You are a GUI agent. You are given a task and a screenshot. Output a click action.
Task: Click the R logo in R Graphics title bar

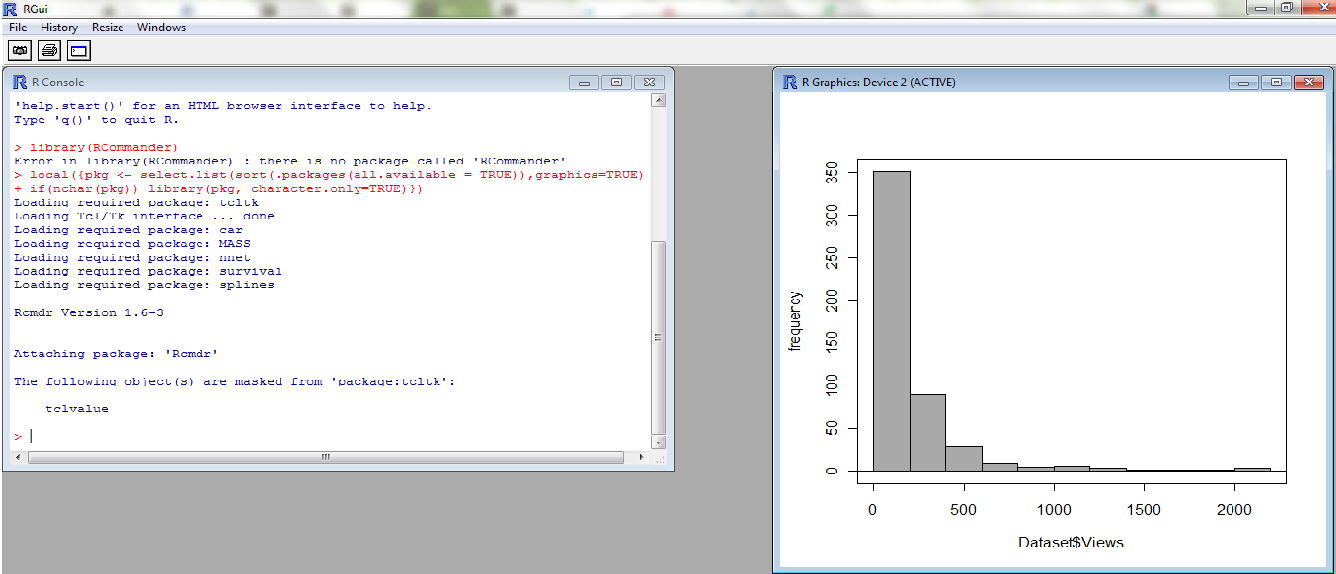coord(790,82)
